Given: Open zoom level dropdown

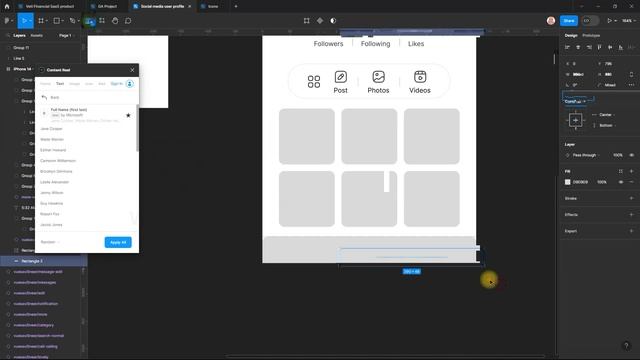Looking at the screenshot, I should [x=628, y=20].
